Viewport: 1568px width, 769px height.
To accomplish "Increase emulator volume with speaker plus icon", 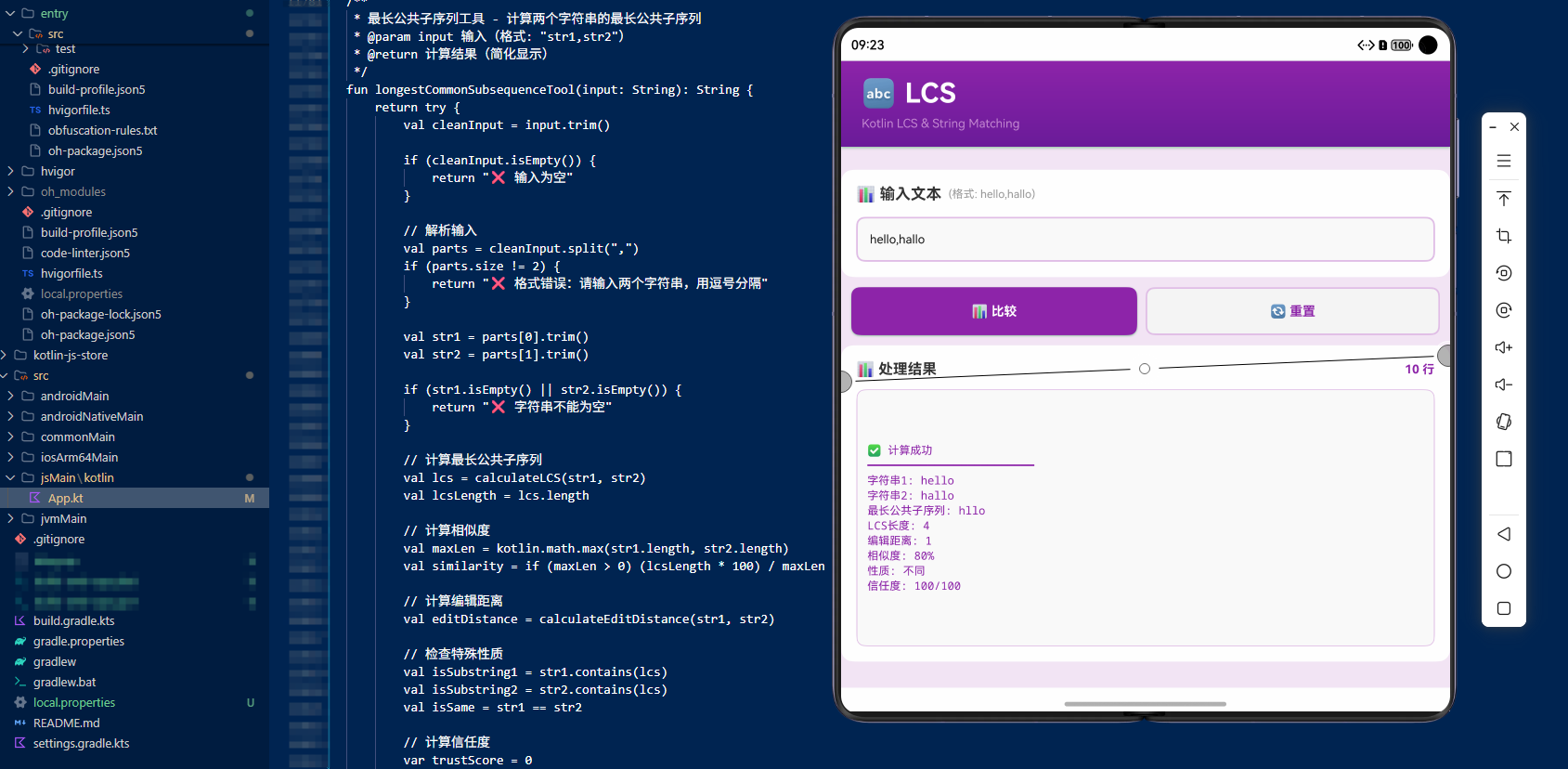I will coord(1504,347).
